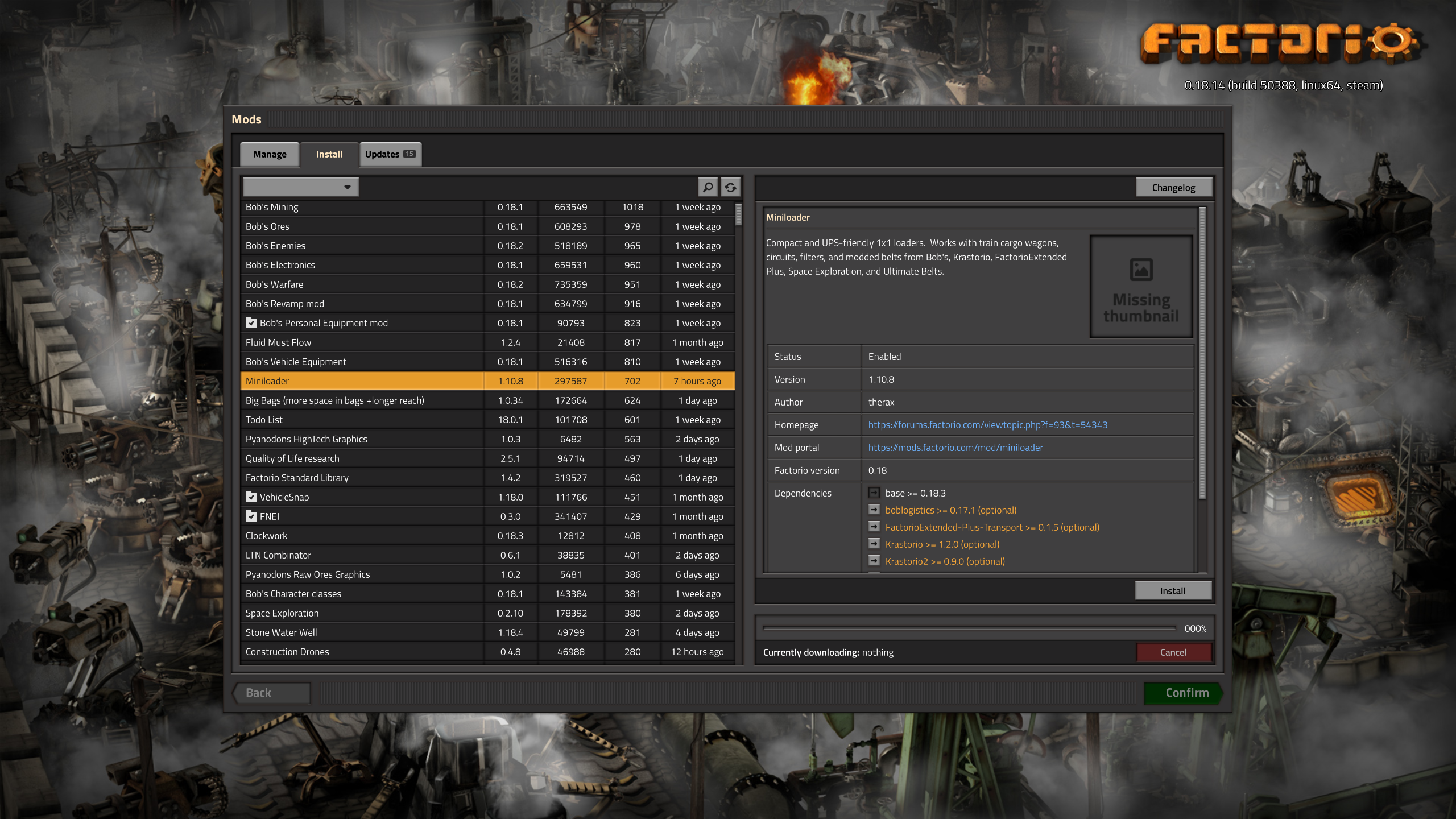Click arrow icon beside Krastorio2 >= 0.9.0

(874, 561)
